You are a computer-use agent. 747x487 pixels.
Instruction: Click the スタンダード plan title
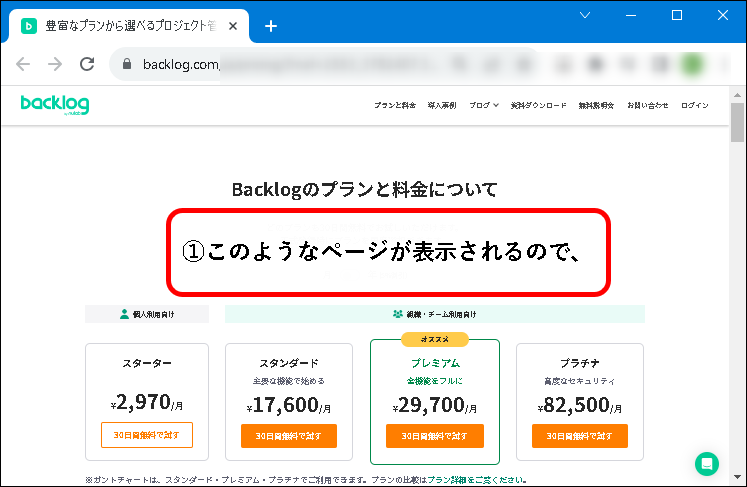pyautogui.click(x=289, y=363)
